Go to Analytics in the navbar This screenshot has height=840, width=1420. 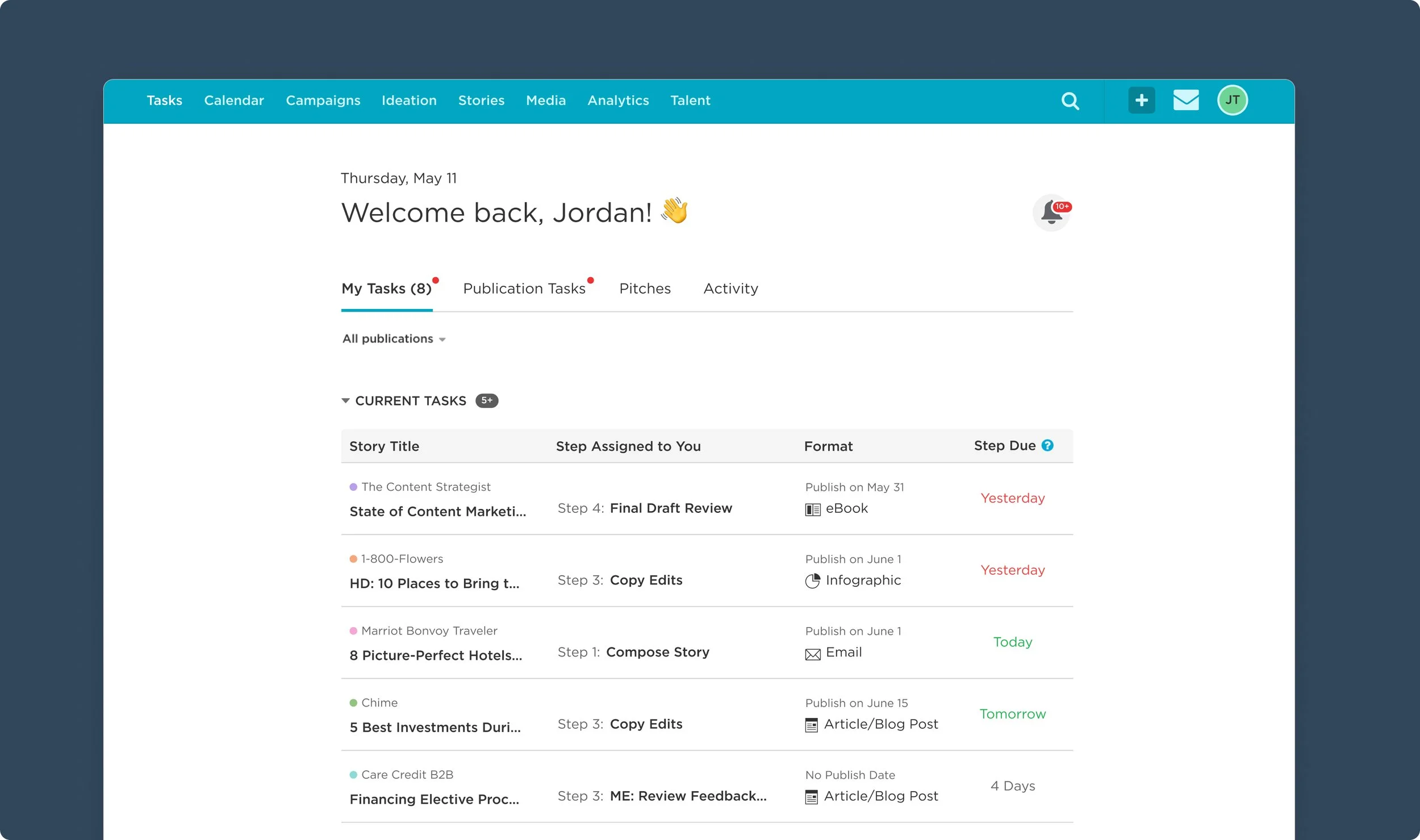[618, 101]
